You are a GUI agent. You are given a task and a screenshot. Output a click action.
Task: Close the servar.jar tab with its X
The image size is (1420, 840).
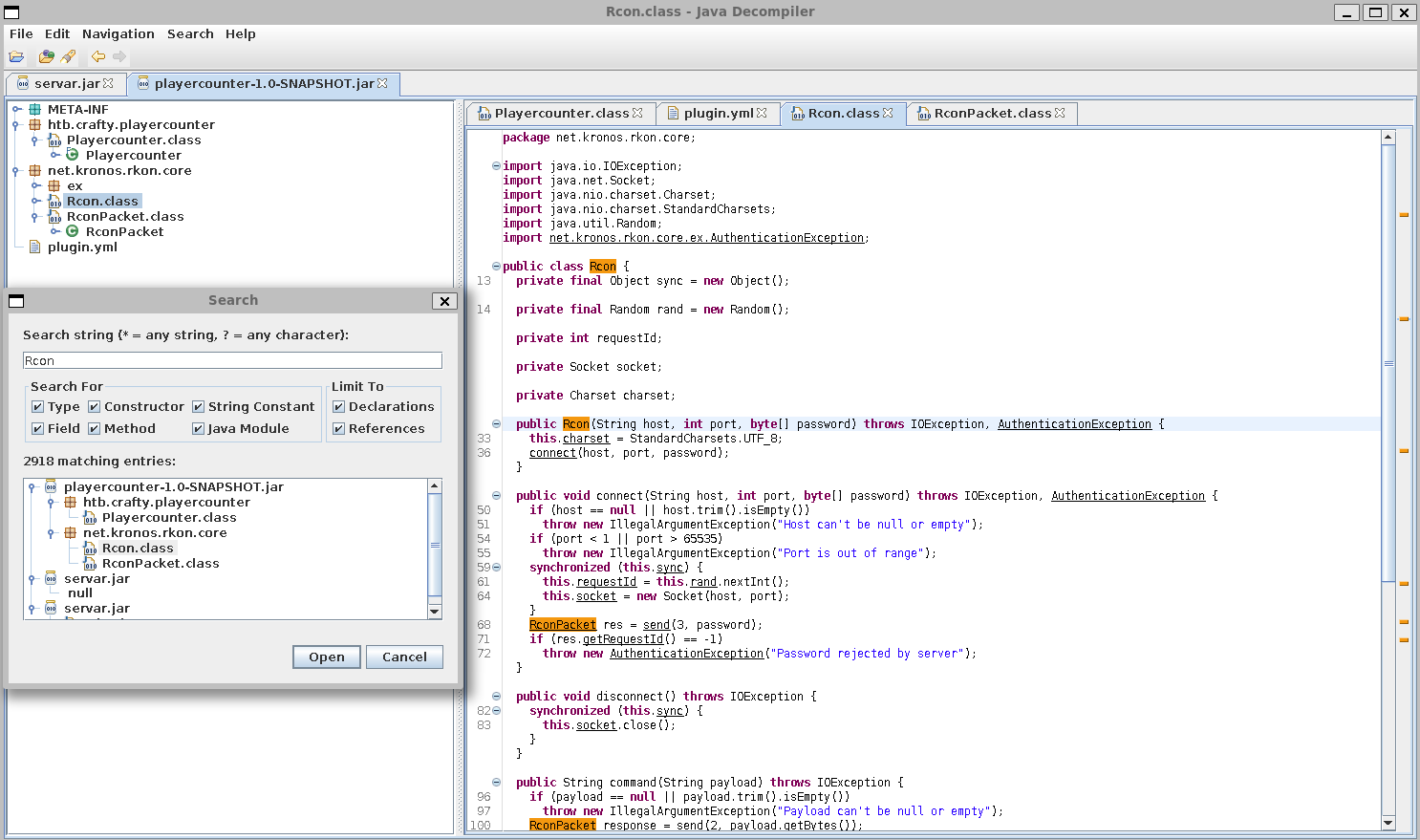pos(108,84)
